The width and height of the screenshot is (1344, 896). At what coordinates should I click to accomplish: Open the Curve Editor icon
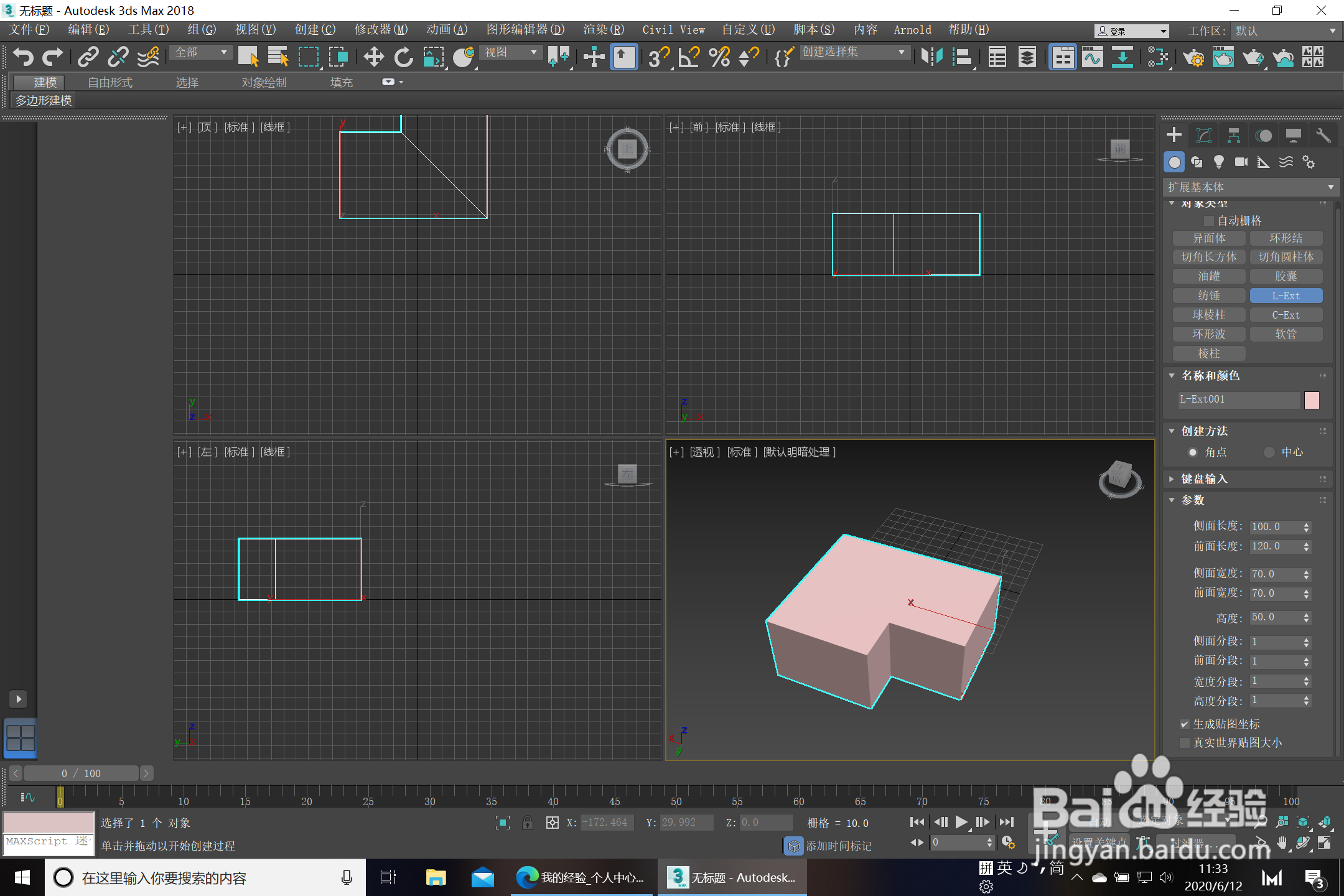pos(1093,57)
